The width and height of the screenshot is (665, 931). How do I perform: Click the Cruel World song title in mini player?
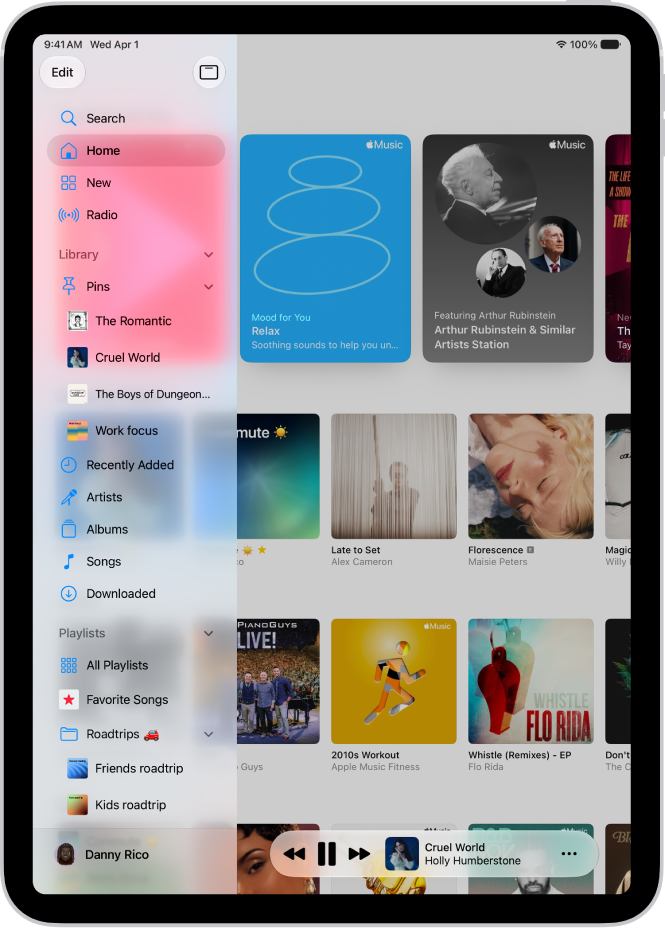(x=455, y=847)
